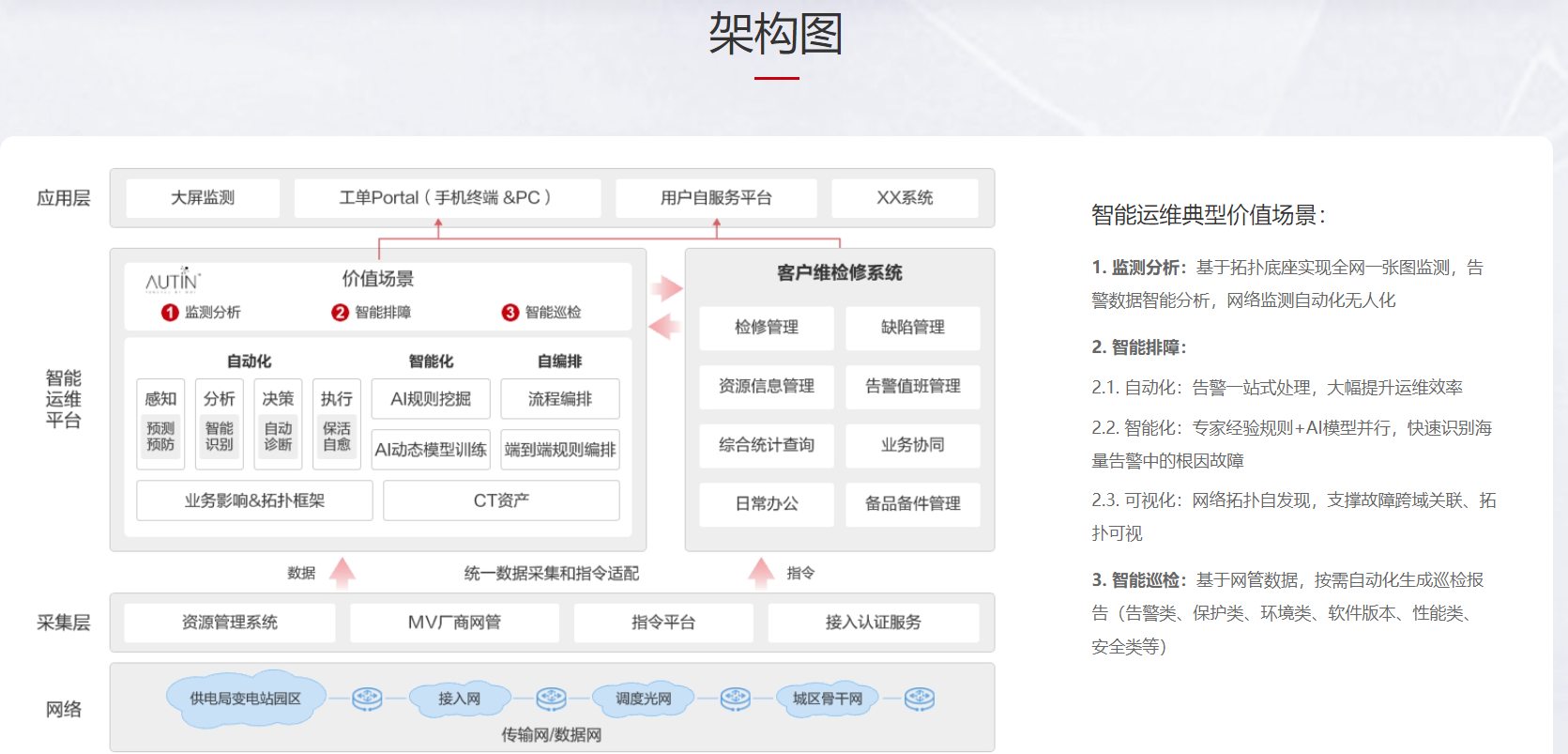Click the red number 3 badge
The image size is (1568, 754).
tap(510, 313)
